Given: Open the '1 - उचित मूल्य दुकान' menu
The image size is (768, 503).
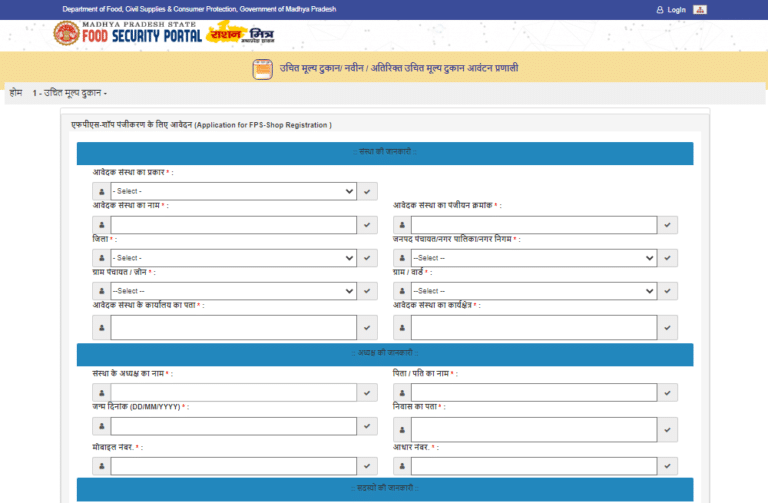Looking at the screenshot, I should (x=70, y=93).
